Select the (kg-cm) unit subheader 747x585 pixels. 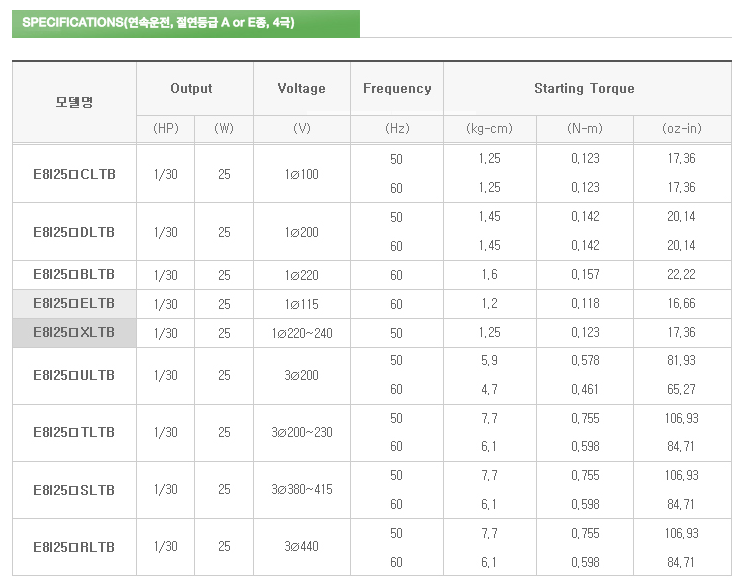pyautogui.click(x=490, y=129)
